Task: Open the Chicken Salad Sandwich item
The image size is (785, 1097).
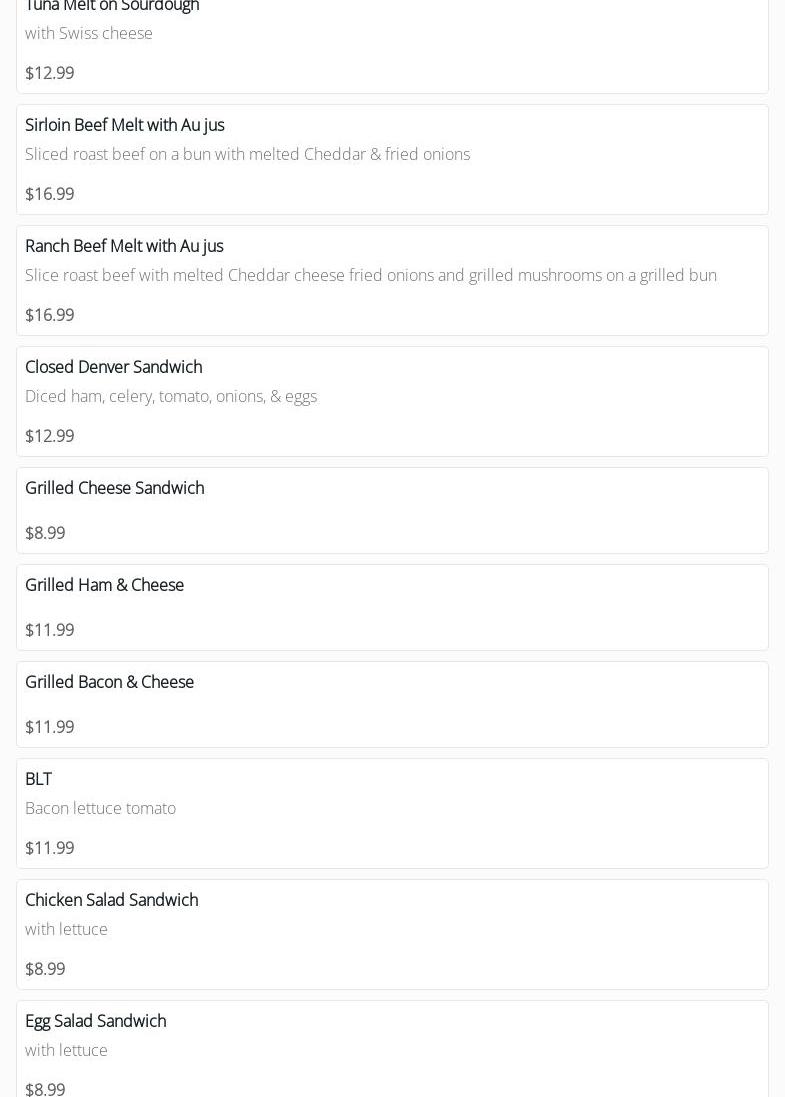Action: [x=111, y=900]
